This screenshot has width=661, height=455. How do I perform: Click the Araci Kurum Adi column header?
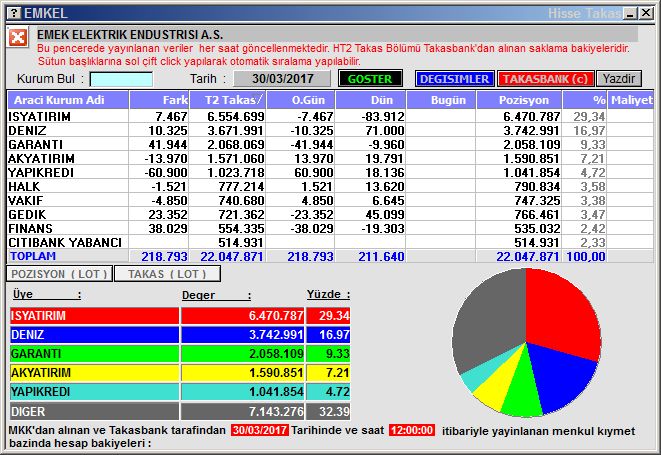[x=67, y=100]
